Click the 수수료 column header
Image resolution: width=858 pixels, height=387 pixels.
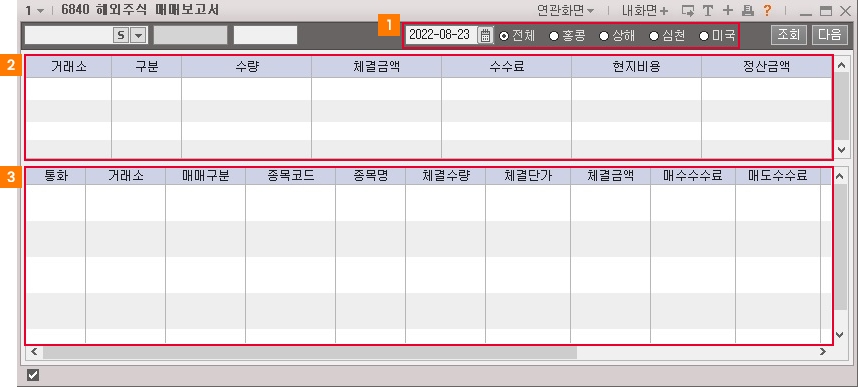(507, 67)
